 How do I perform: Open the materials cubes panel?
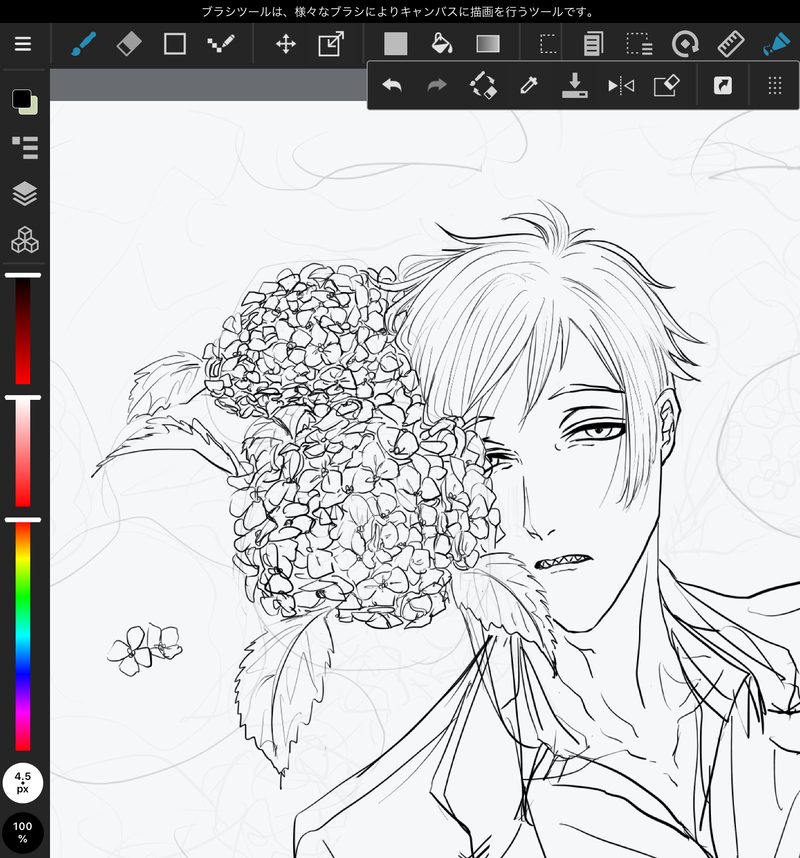click(25, 240)
